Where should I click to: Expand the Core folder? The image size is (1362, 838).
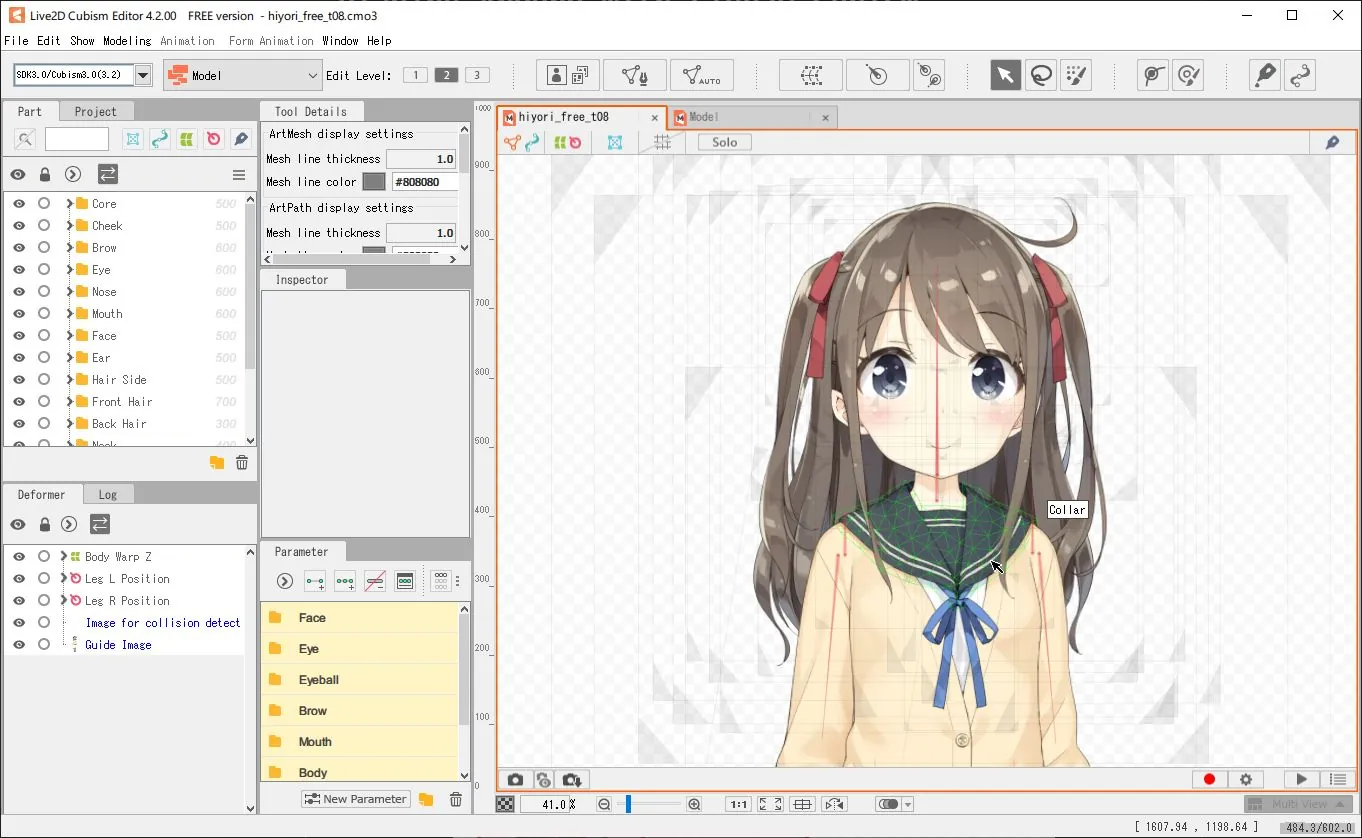pos(69,203)
